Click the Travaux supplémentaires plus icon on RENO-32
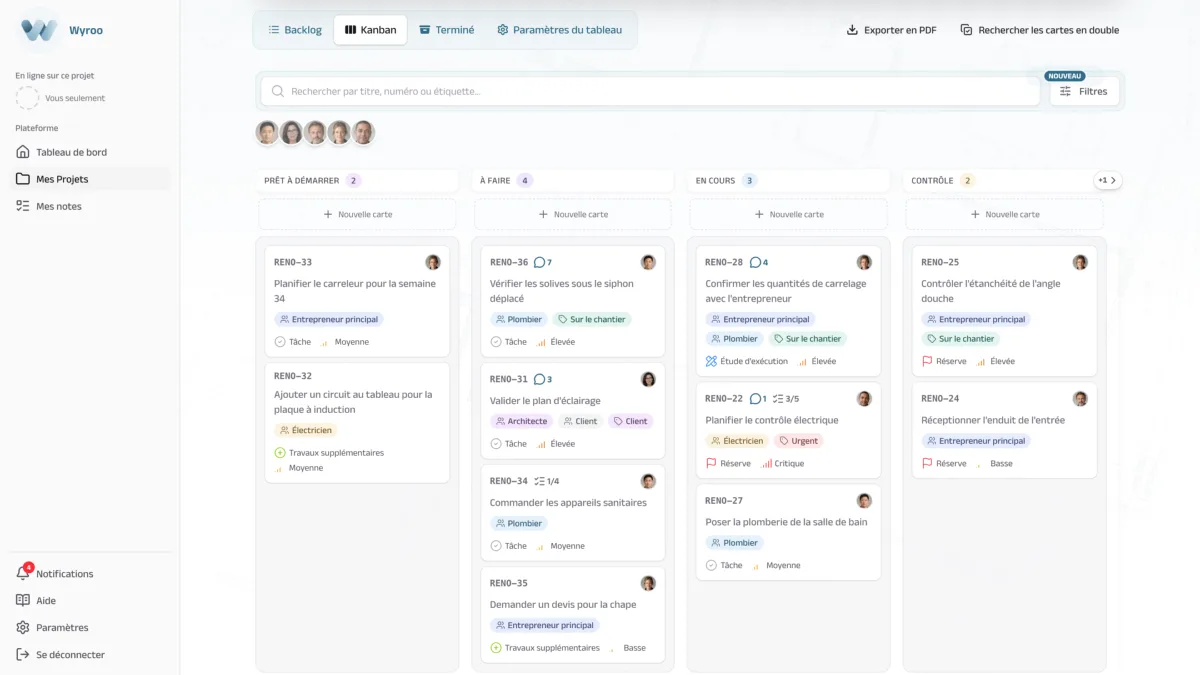 click(280, 452)
